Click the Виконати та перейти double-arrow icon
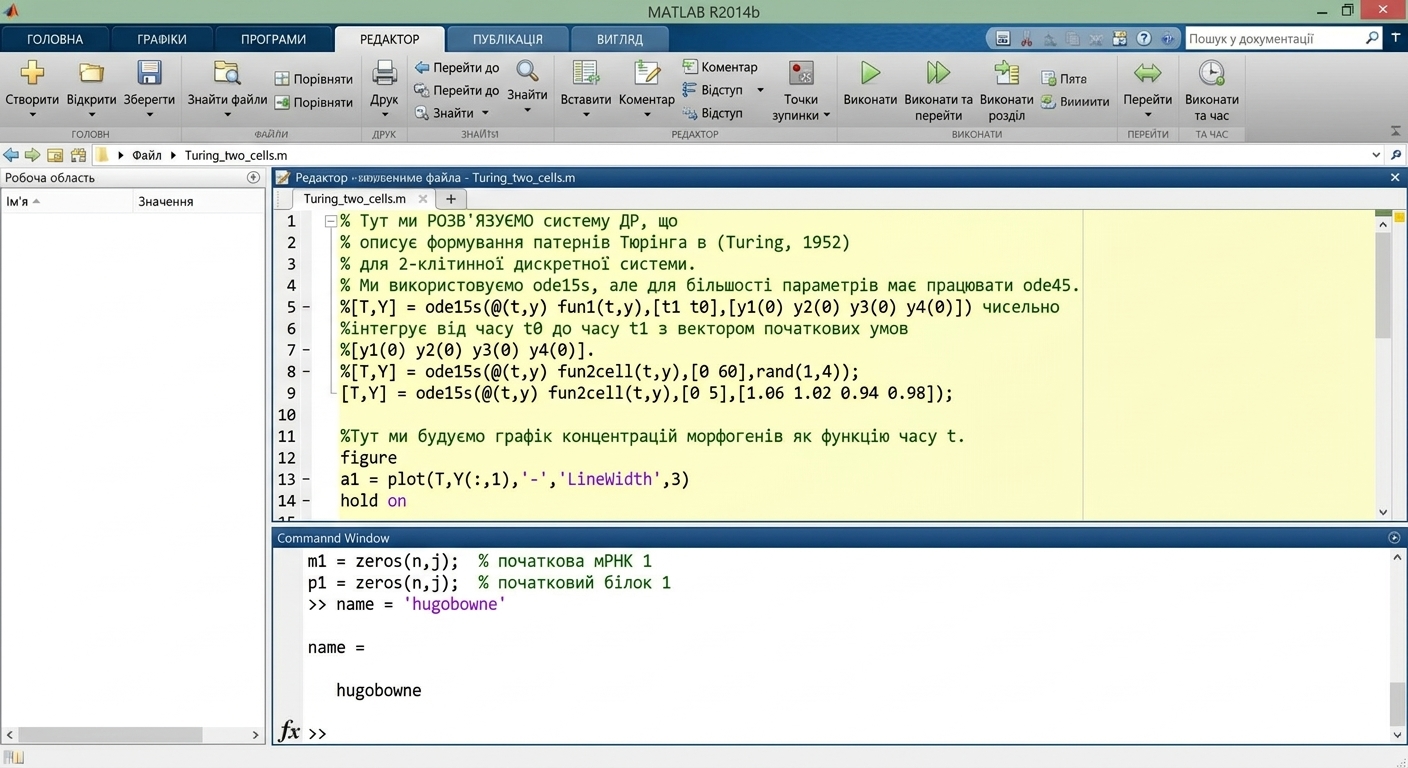Viewport: 1408px width, 768px height. click(938, 72)
